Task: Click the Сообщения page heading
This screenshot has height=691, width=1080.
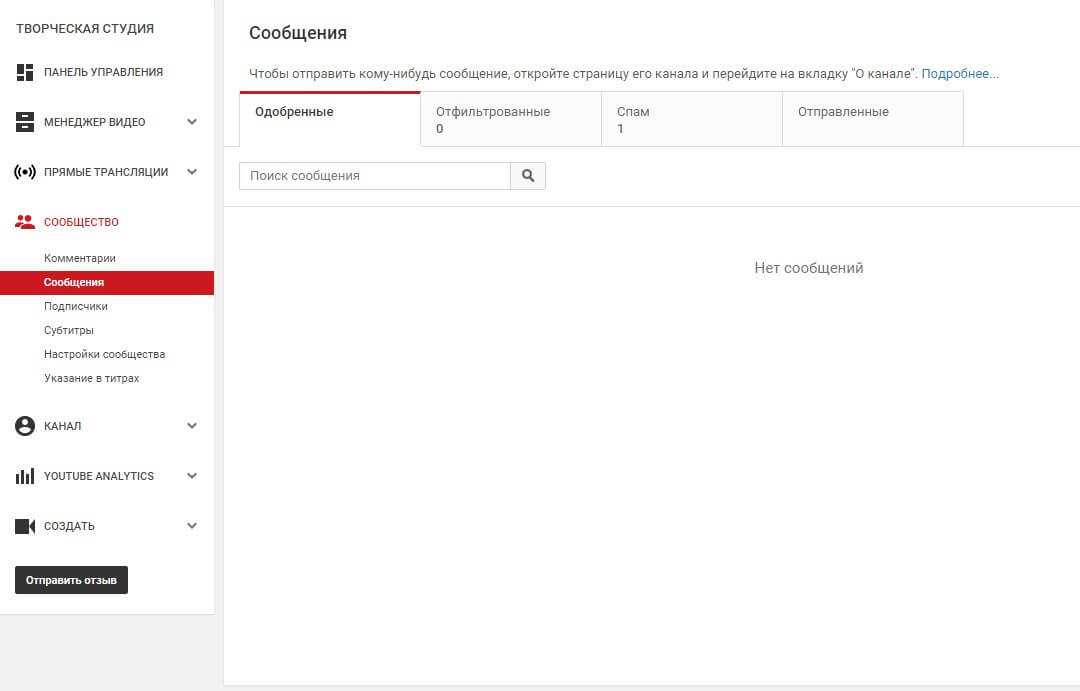Action: [x=298, y=33]
